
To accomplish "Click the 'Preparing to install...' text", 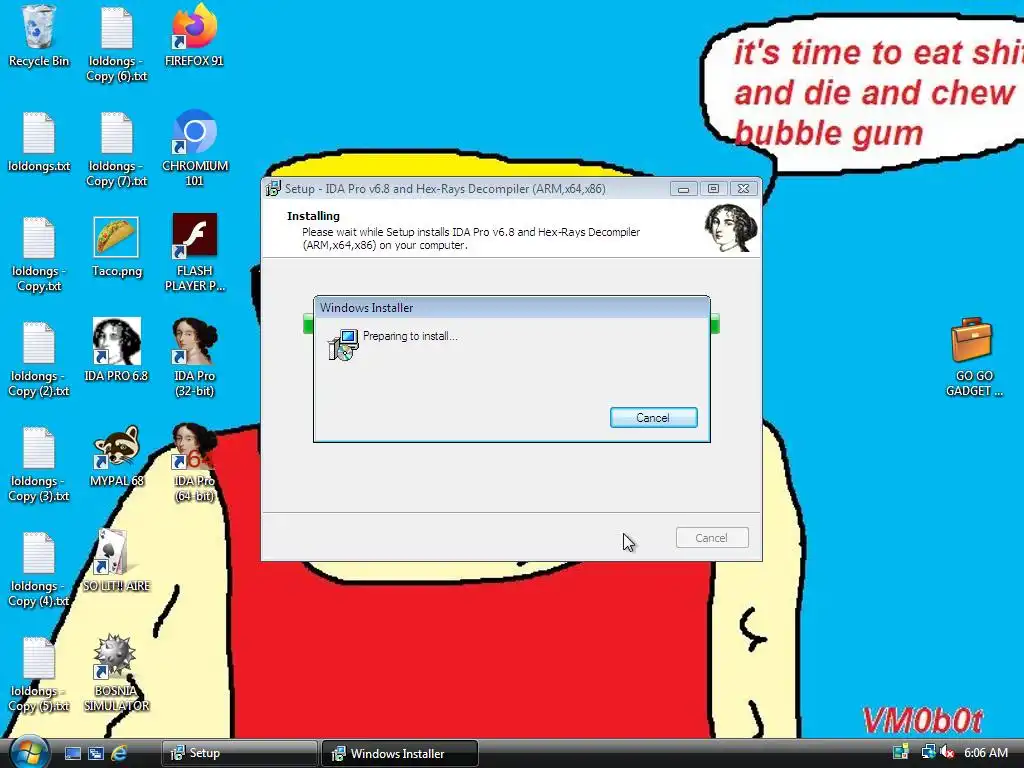I will pyautogui.click(x=410, y=336).
